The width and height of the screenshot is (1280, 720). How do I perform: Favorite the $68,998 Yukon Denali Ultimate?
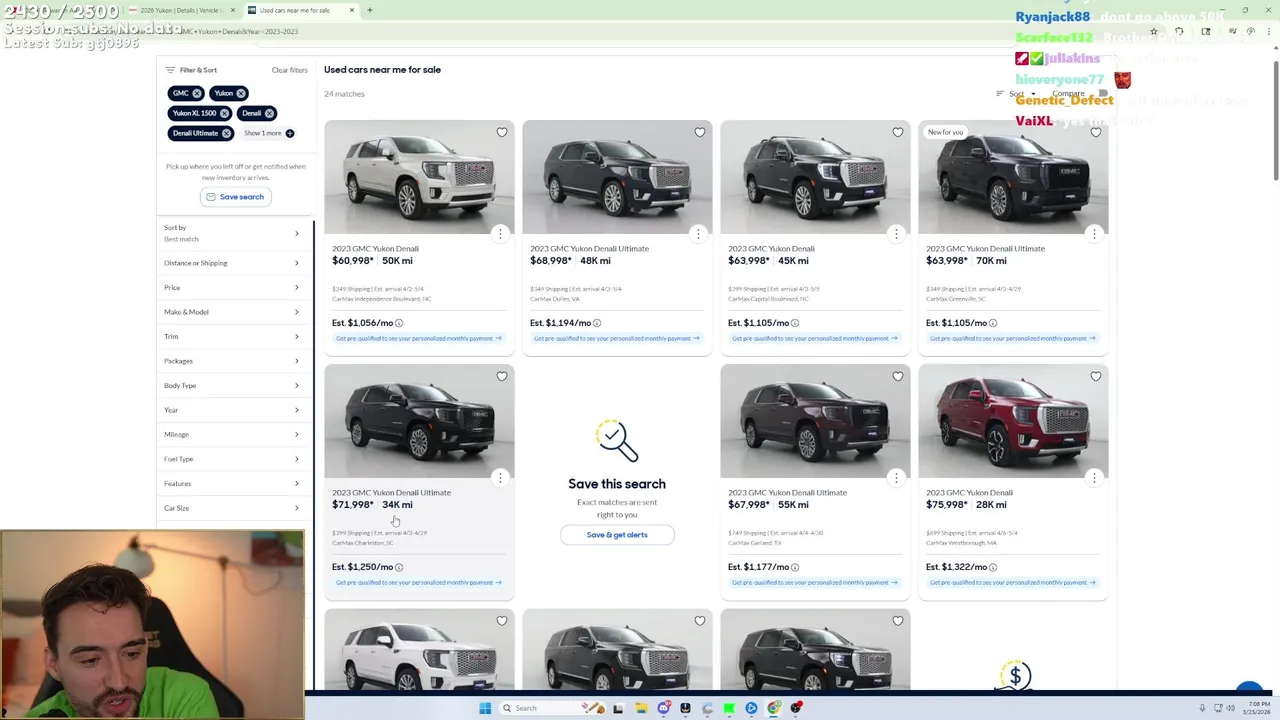coord(700,132)
